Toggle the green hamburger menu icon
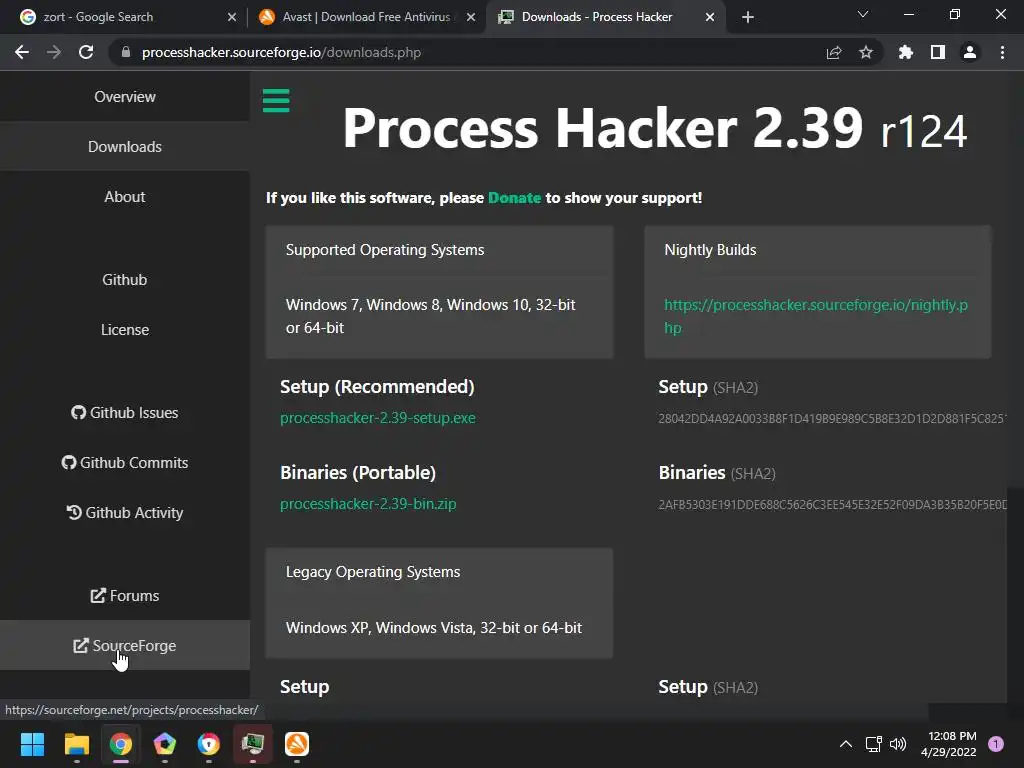The image size is (1024, 768). pos(276,101)
